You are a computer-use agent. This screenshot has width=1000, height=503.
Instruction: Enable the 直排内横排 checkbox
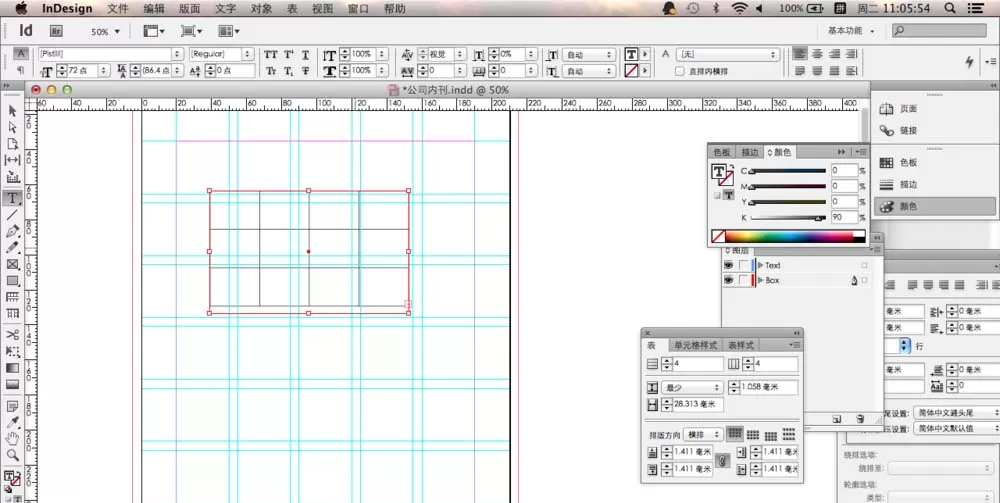[x=679, y=71]
